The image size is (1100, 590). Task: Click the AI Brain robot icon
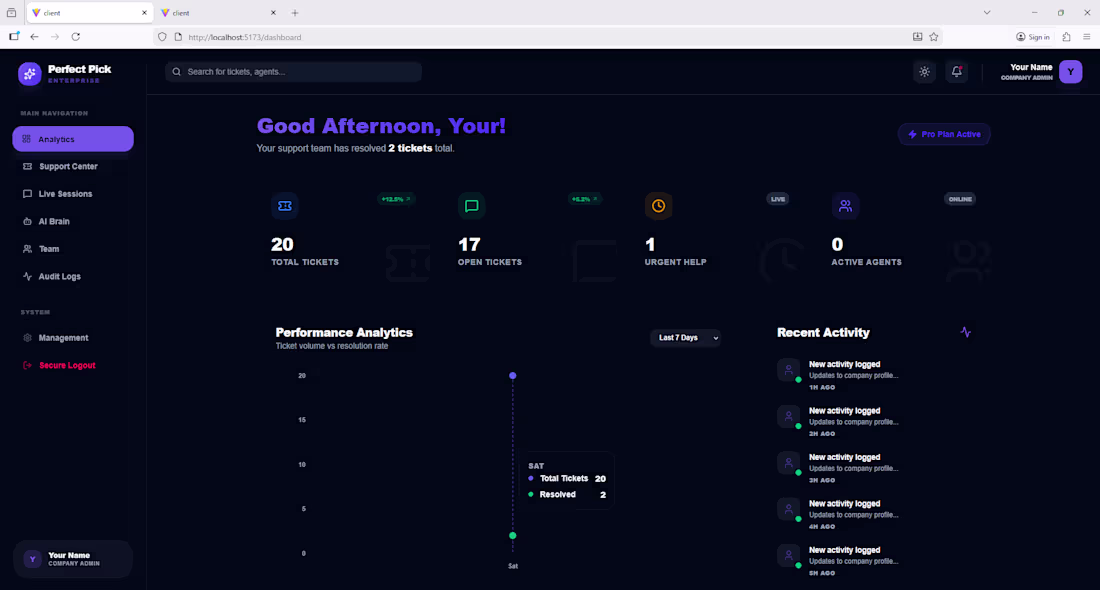point(27,221)
